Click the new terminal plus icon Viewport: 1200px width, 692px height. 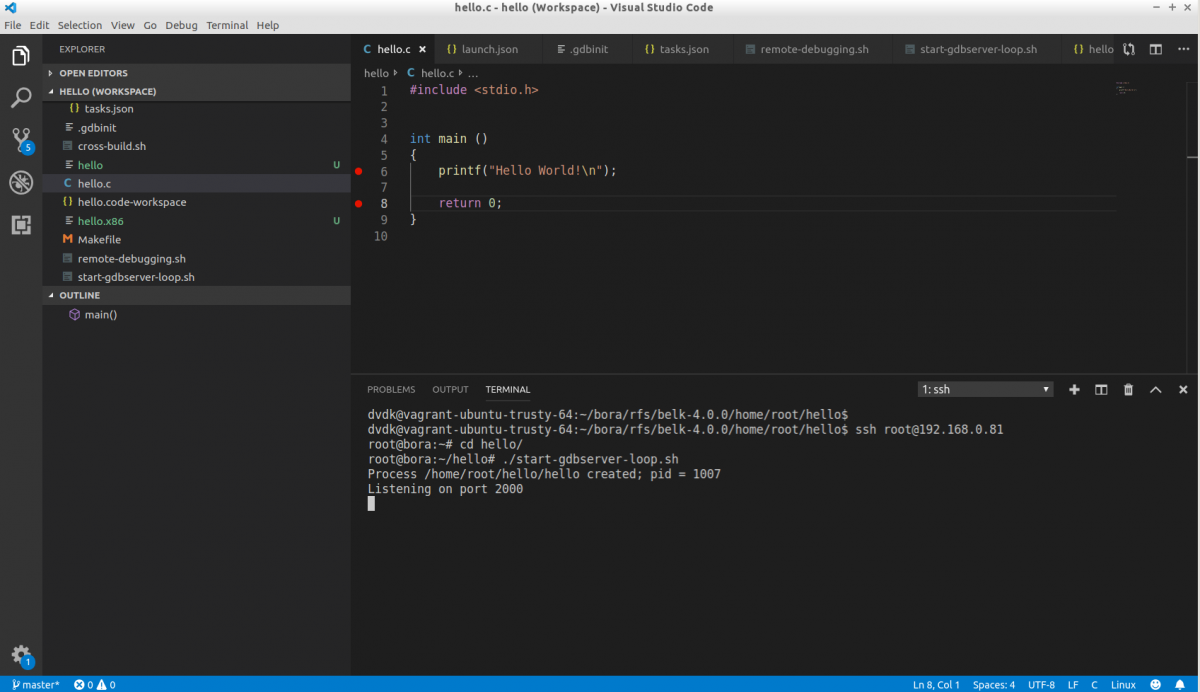(x=1074, y=390)
